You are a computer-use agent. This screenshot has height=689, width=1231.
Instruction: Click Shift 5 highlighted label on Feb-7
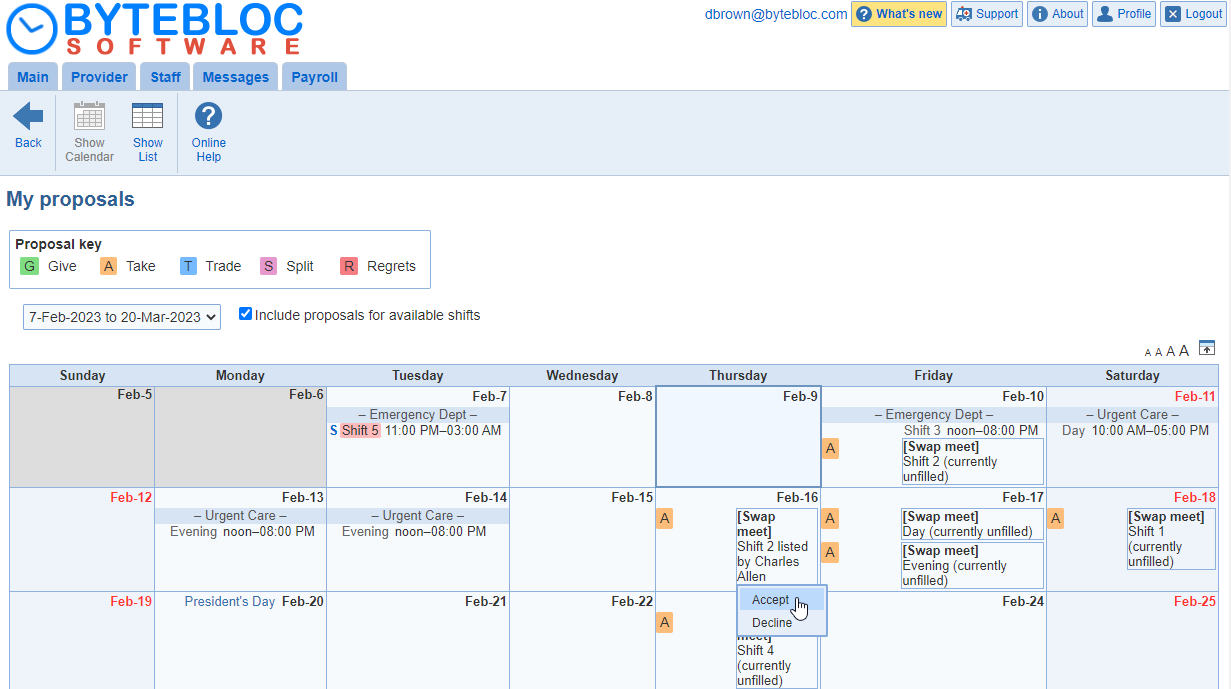pyautogui.click(x=360, y=431)
